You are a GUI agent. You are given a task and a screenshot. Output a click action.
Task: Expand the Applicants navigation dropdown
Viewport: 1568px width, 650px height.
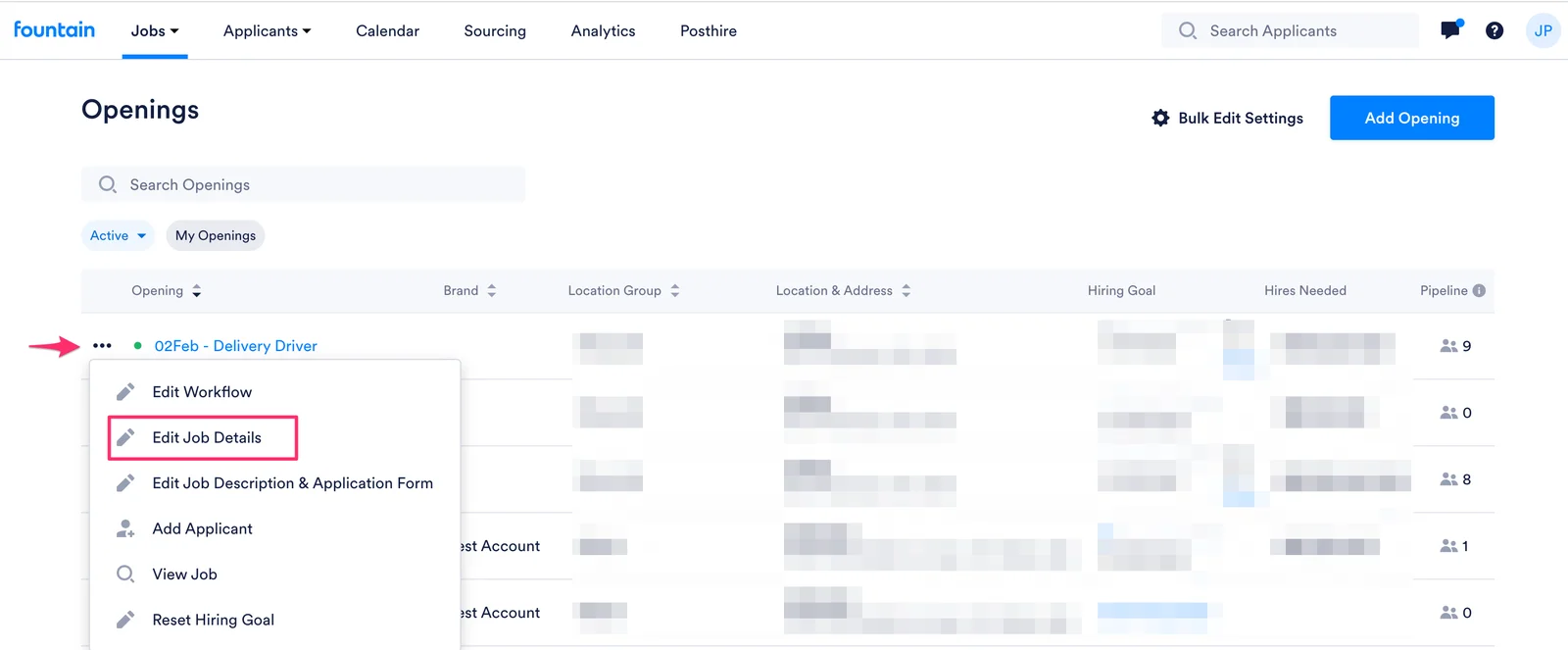(268, 30)
